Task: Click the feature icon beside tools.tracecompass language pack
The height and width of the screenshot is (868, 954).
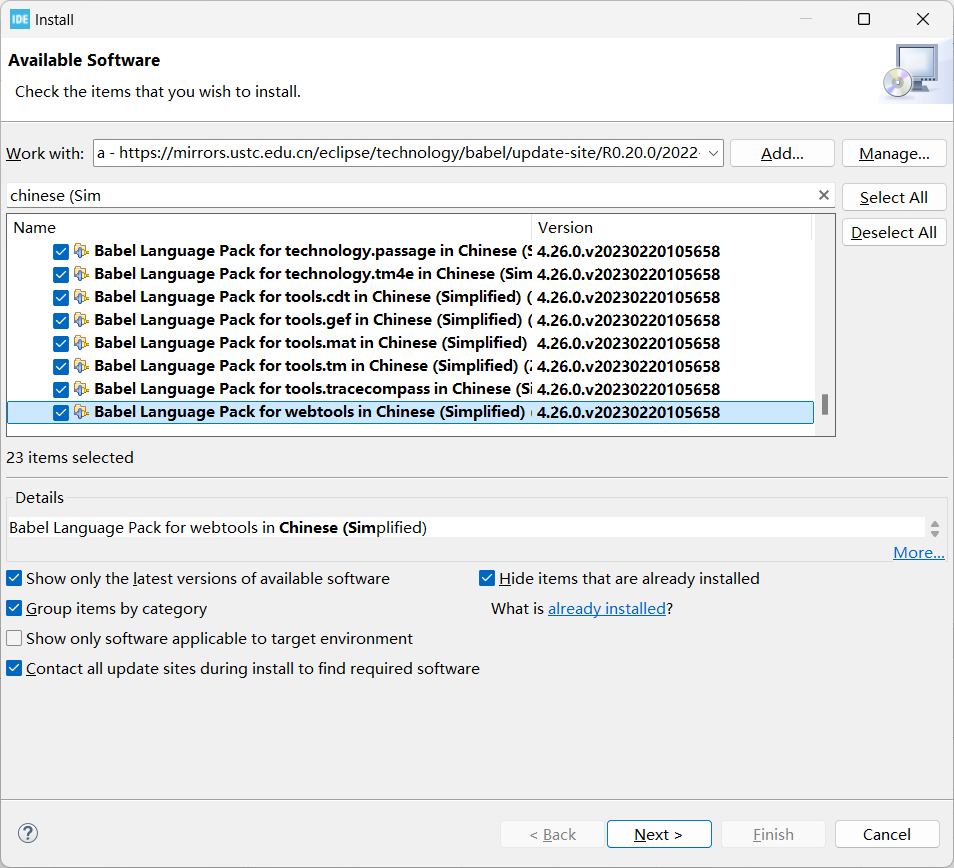Action: pos(82,389)
